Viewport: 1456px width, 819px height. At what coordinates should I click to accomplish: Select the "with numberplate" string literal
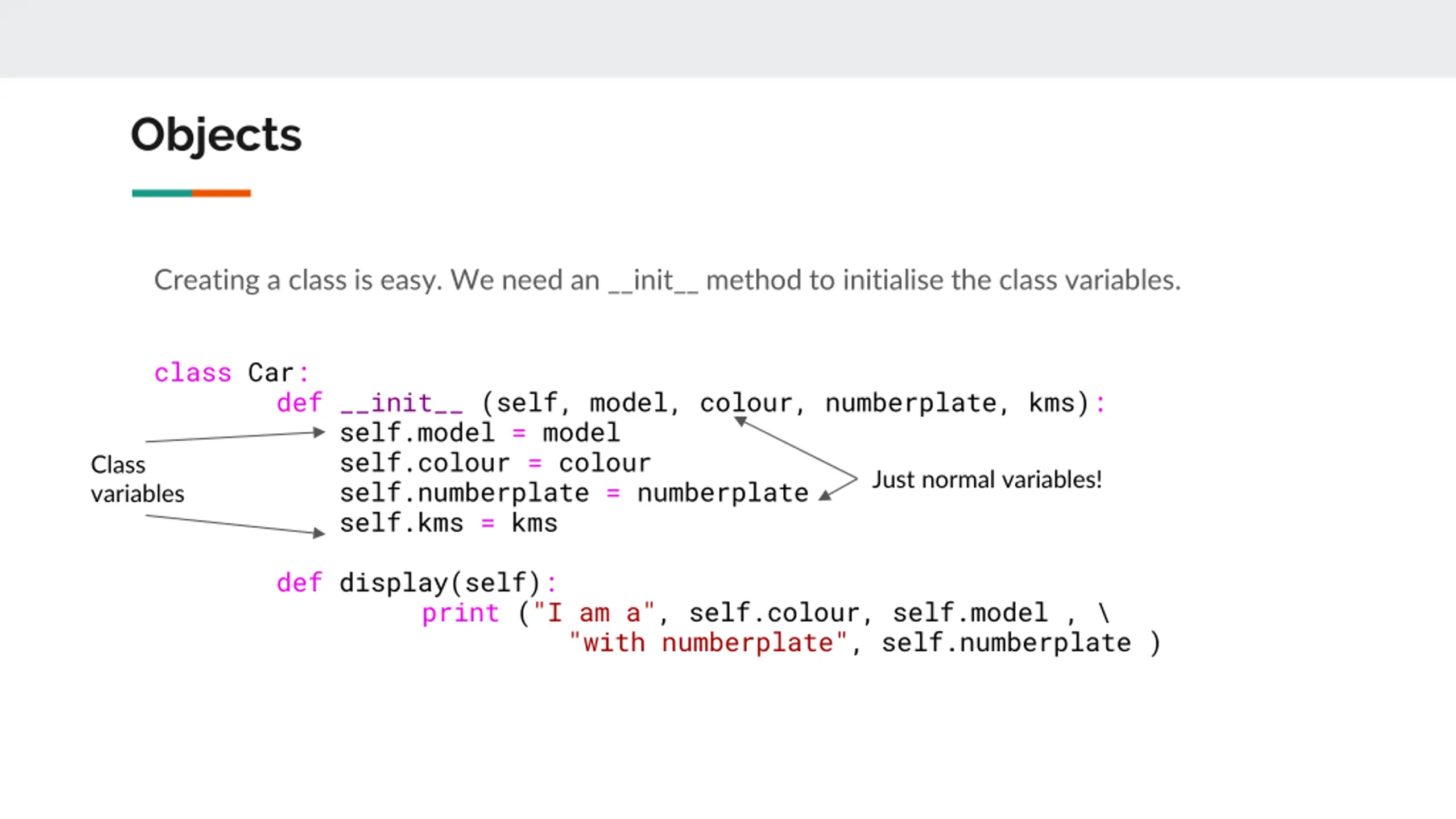click(x=708, y=643)
